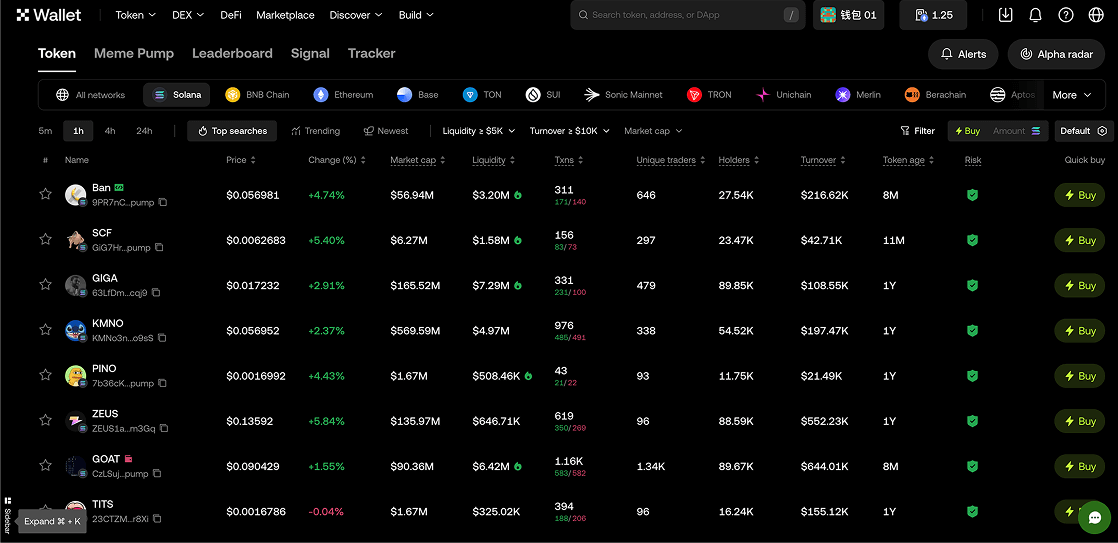Viewport: 1118px width, 543px height.
Task: Open Alpha radar button
Action: tap(1057, 54)
